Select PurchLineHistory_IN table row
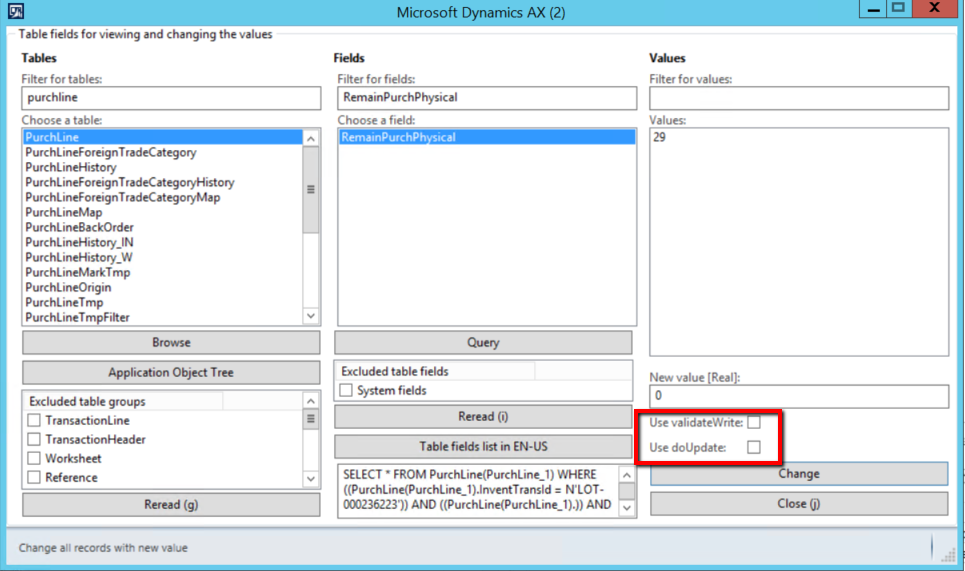Screen dimensions: 965x571 coord(163,242)
